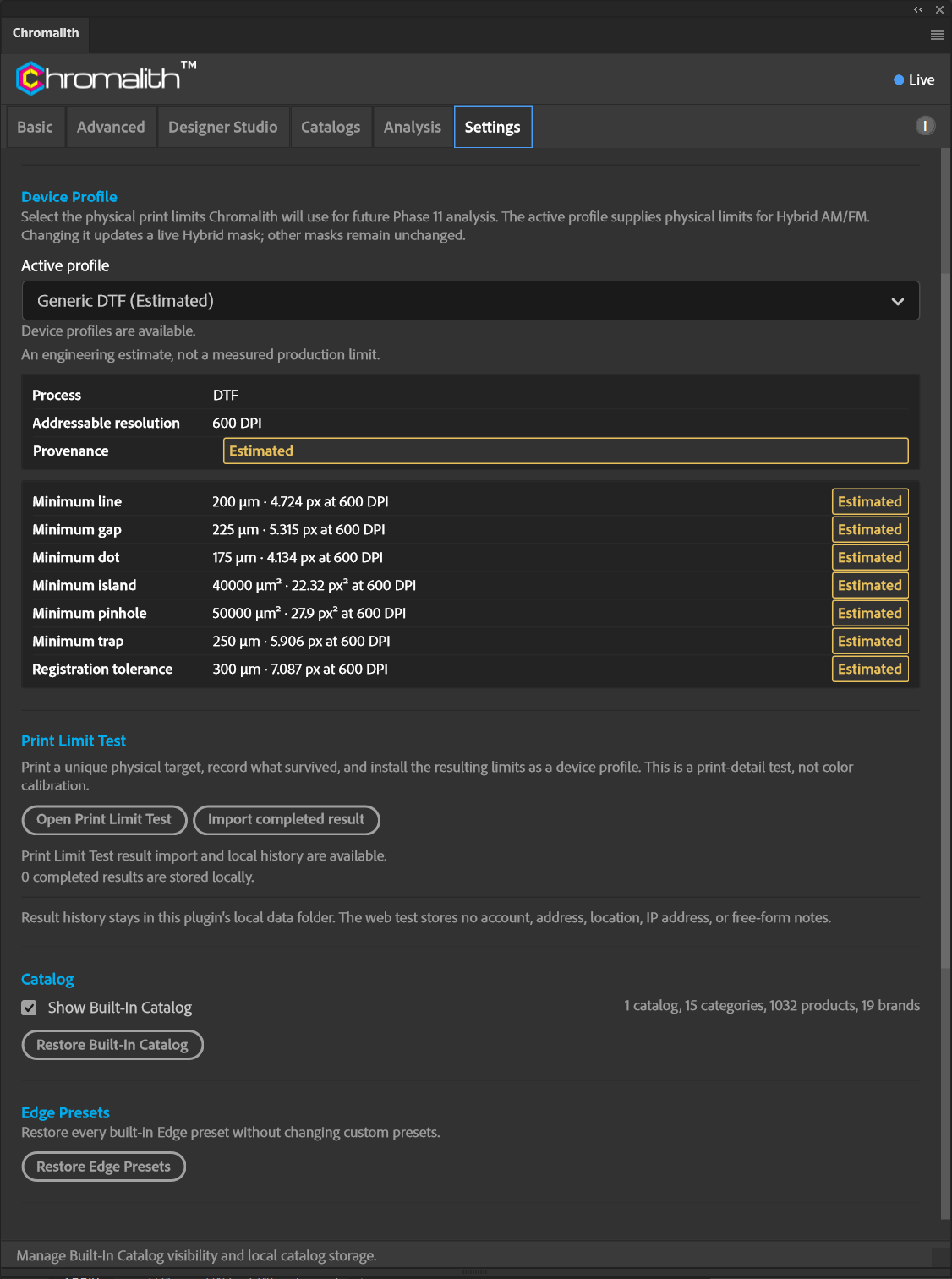Open the Analysis tab
This screenshot has width=952, height=1279.
(413, 127)
